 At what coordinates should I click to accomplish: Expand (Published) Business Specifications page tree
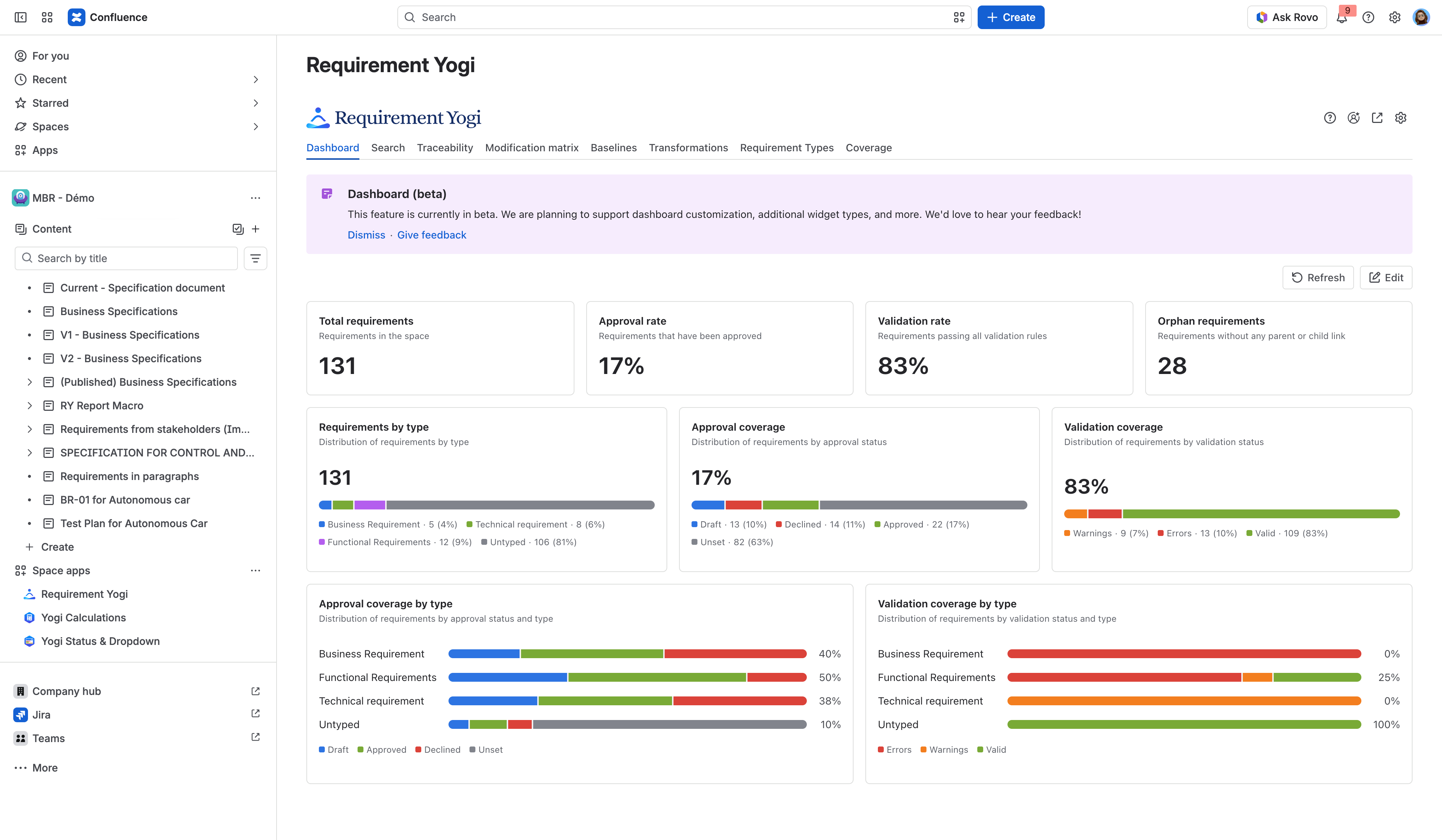[30, 382]
